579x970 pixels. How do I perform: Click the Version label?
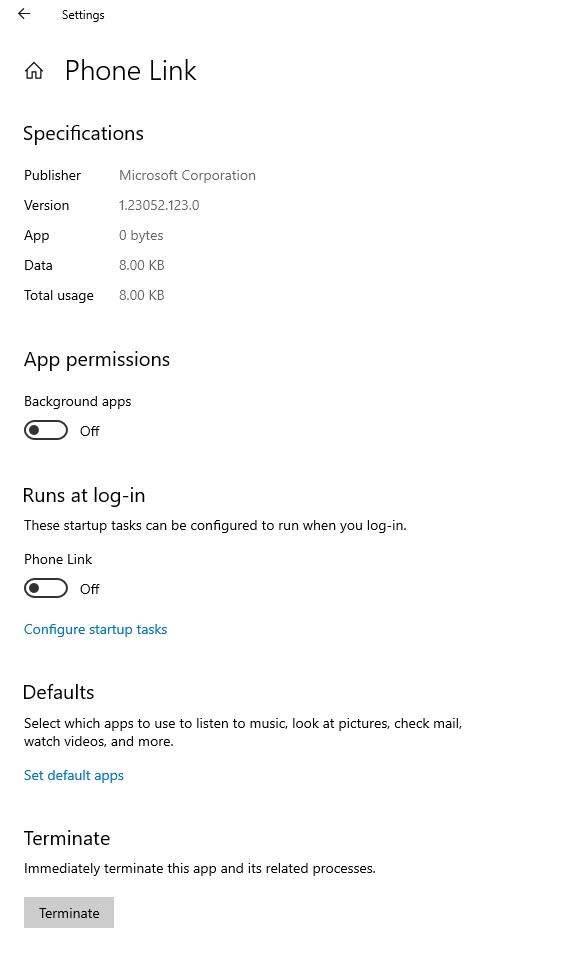point(46,205)
